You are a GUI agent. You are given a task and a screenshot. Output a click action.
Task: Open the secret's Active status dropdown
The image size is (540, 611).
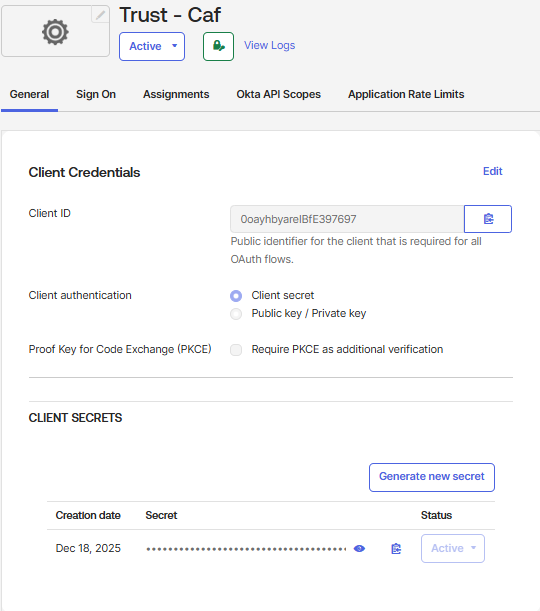[x=453, y=548]
